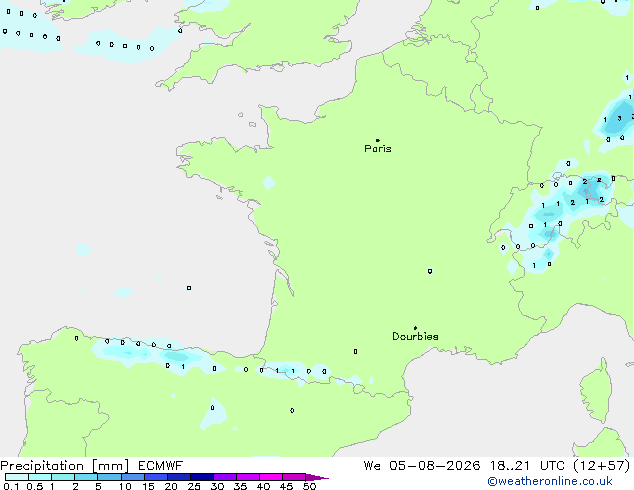Click the '25' legend scale value
634x490 pixels.
coord(194,486)
